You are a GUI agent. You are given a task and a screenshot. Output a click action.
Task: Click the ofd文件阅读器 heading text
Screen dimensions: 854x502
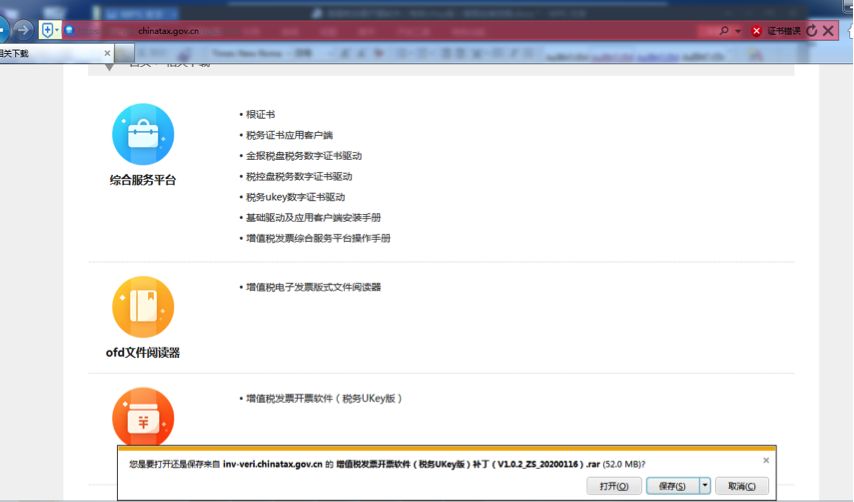(143, 353)
